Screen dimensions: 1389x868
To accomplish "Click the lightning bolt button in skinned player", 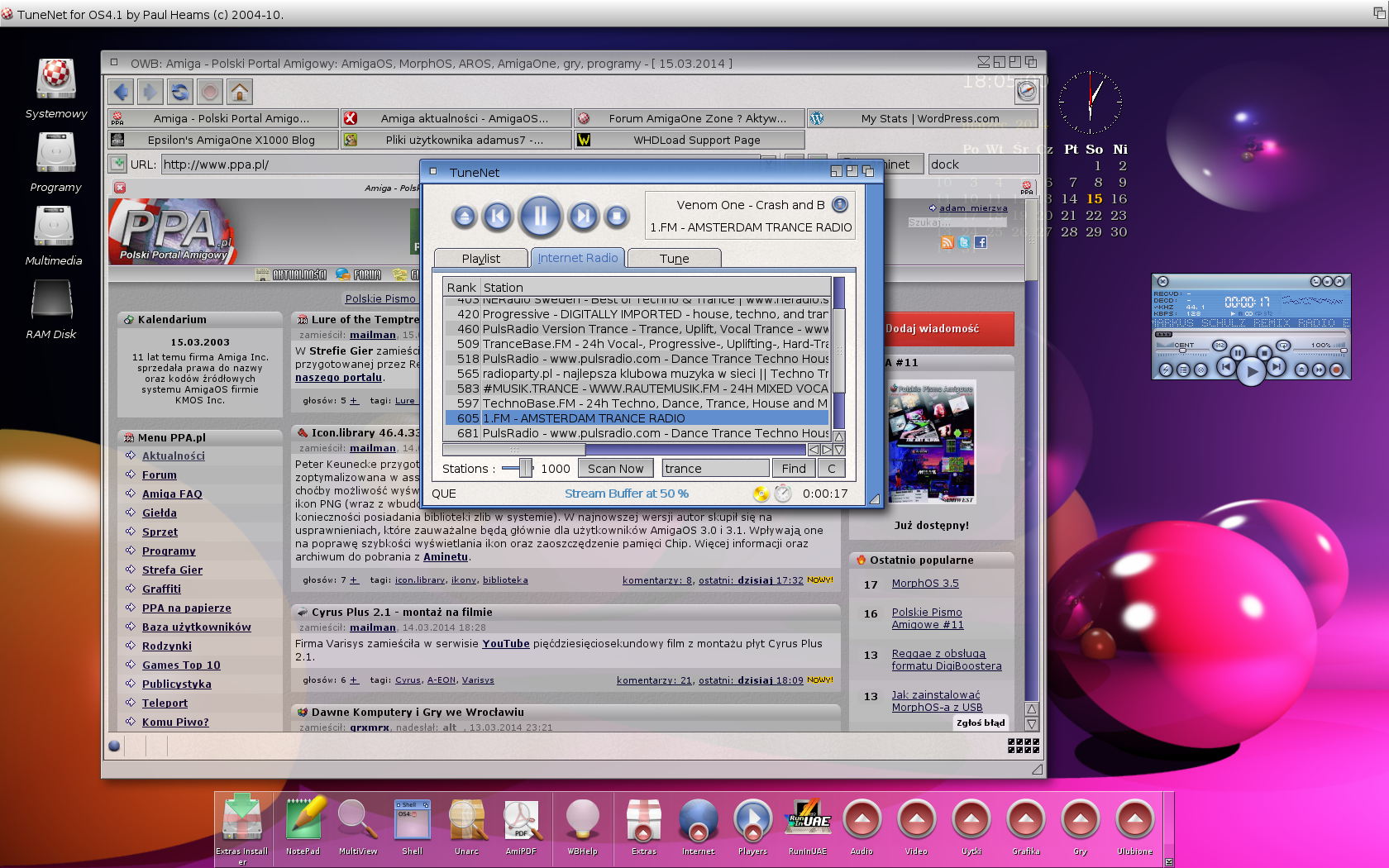I will pos(1166,370).
